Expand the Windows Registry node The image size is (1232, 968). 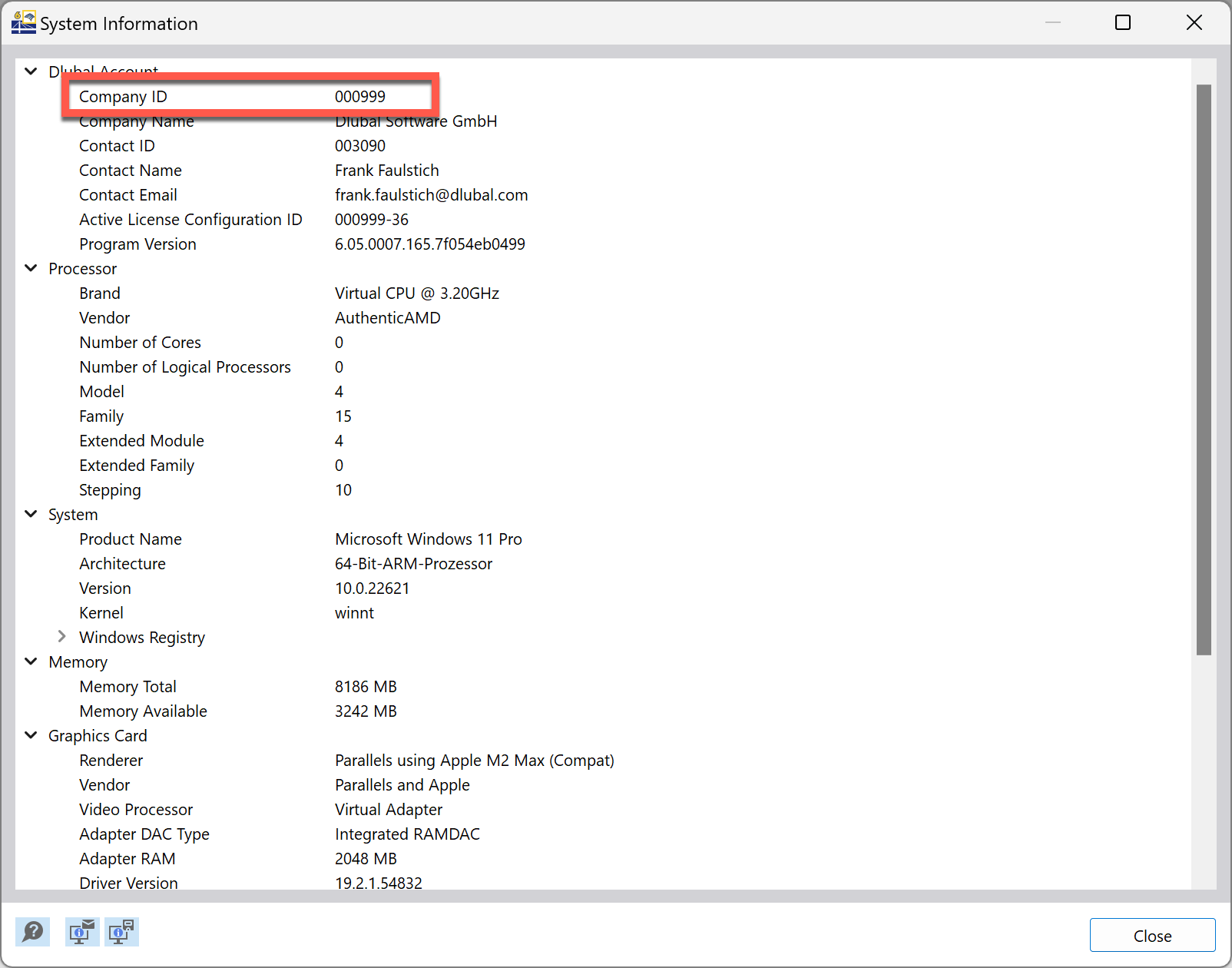point(61,637)
